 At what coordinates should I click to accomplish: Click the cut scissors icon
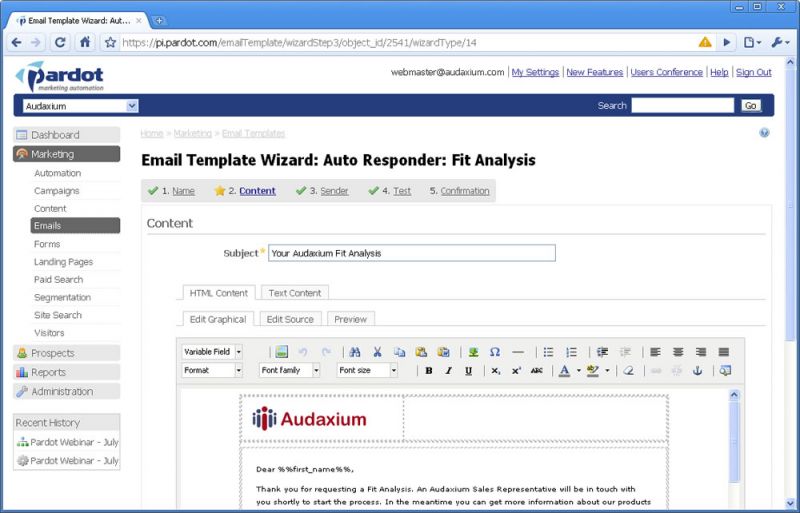pos(378,352)
